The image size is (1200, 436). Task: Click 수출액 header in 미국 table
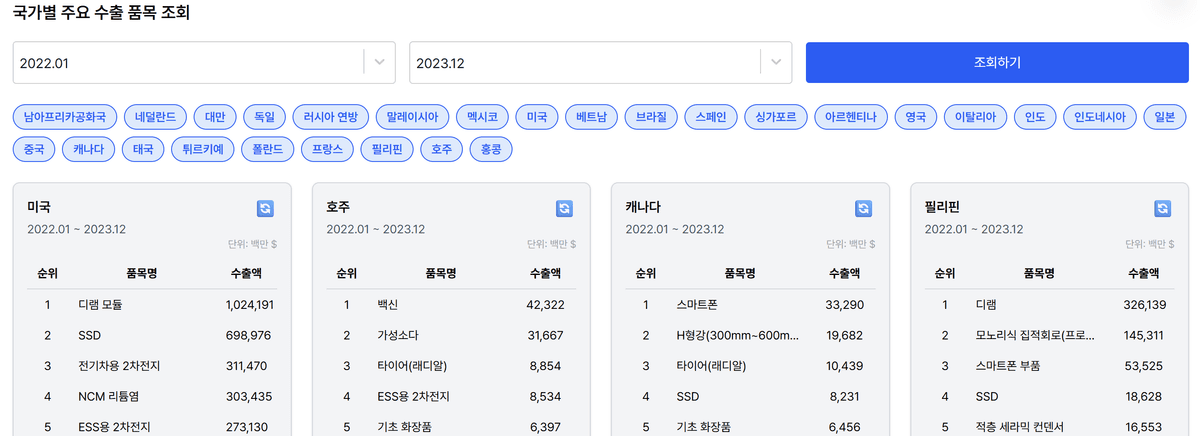tap(244, 273)
